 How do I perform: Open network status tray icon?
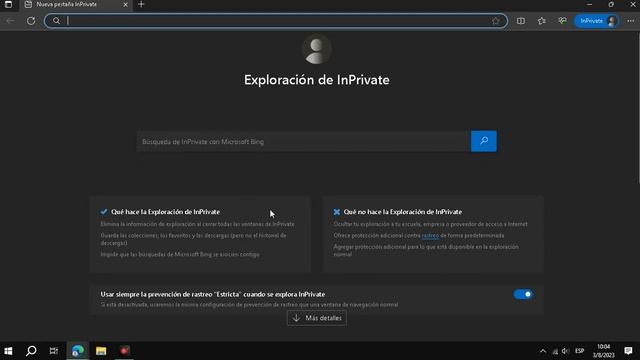555,351
